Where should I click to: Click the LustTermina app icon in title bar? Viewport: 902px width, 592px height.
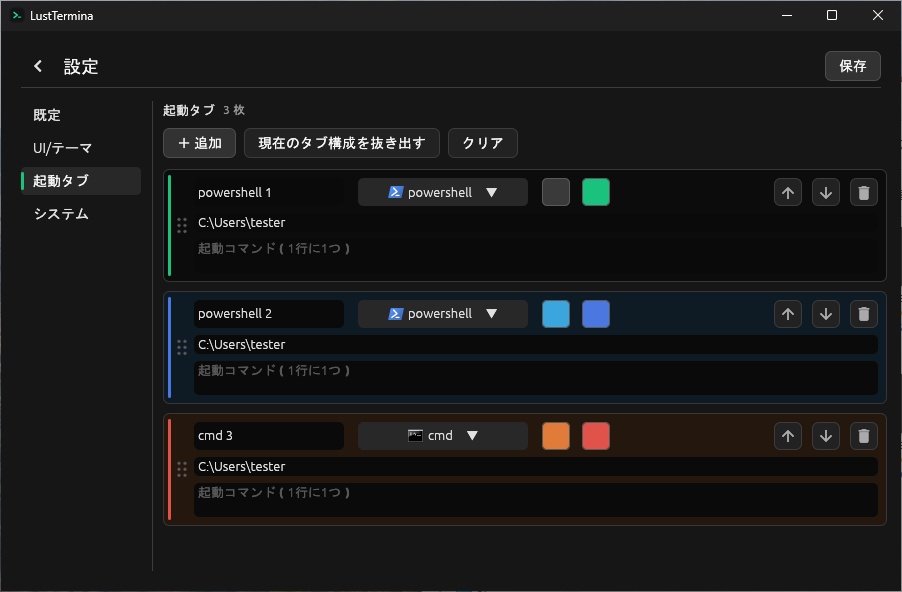17,16
